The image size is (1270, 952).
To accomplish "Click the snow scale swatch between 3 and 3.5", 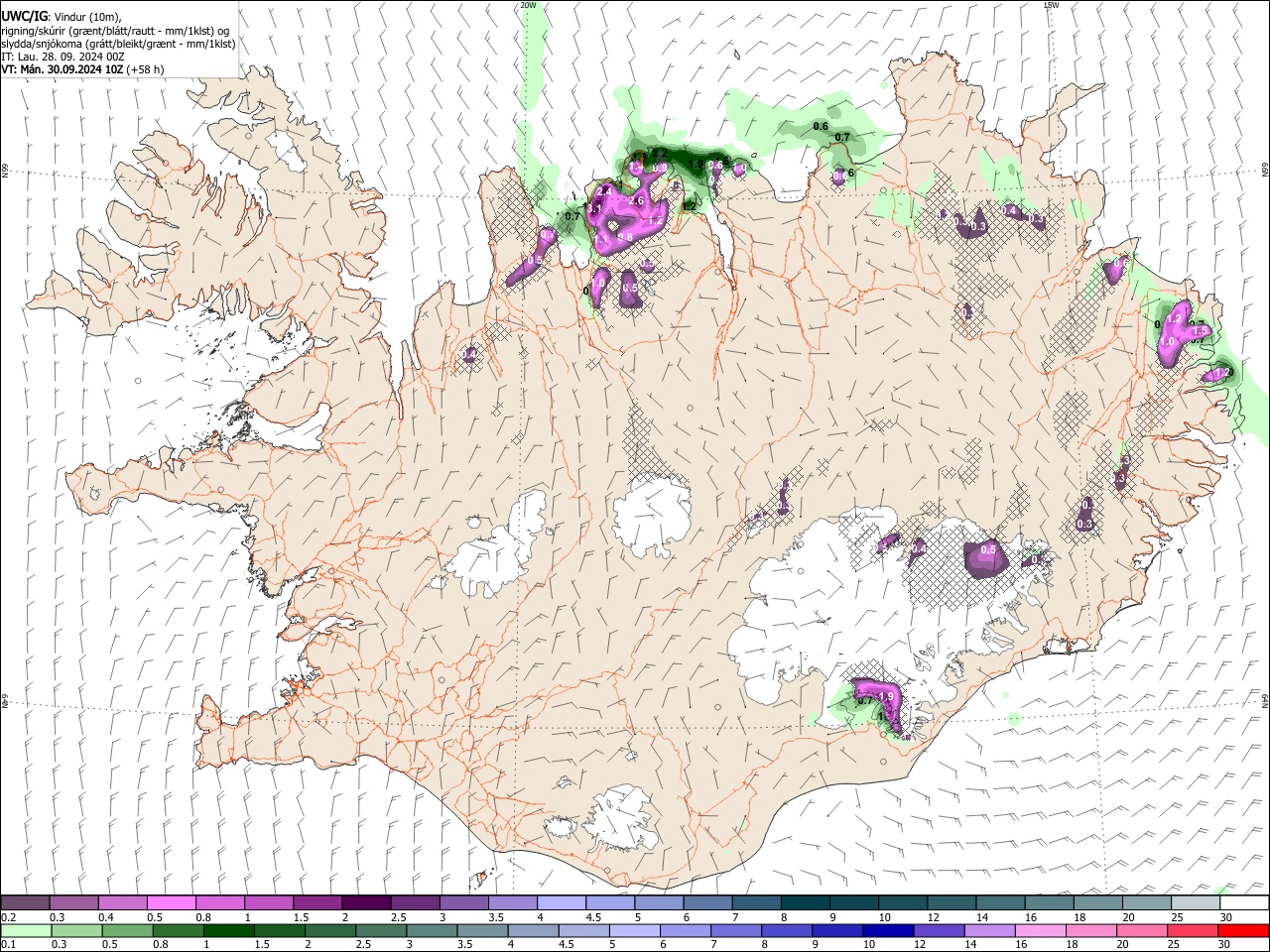I will 462,903.
